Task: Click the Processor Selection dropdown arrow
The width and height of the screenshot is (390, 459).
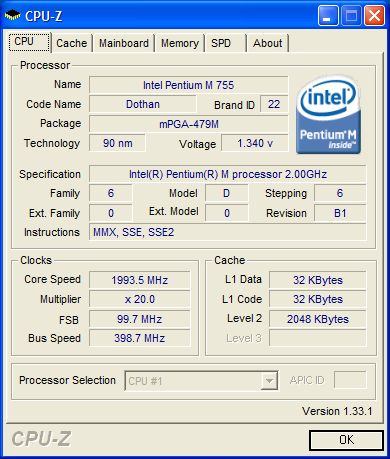Action: point(269,380)
